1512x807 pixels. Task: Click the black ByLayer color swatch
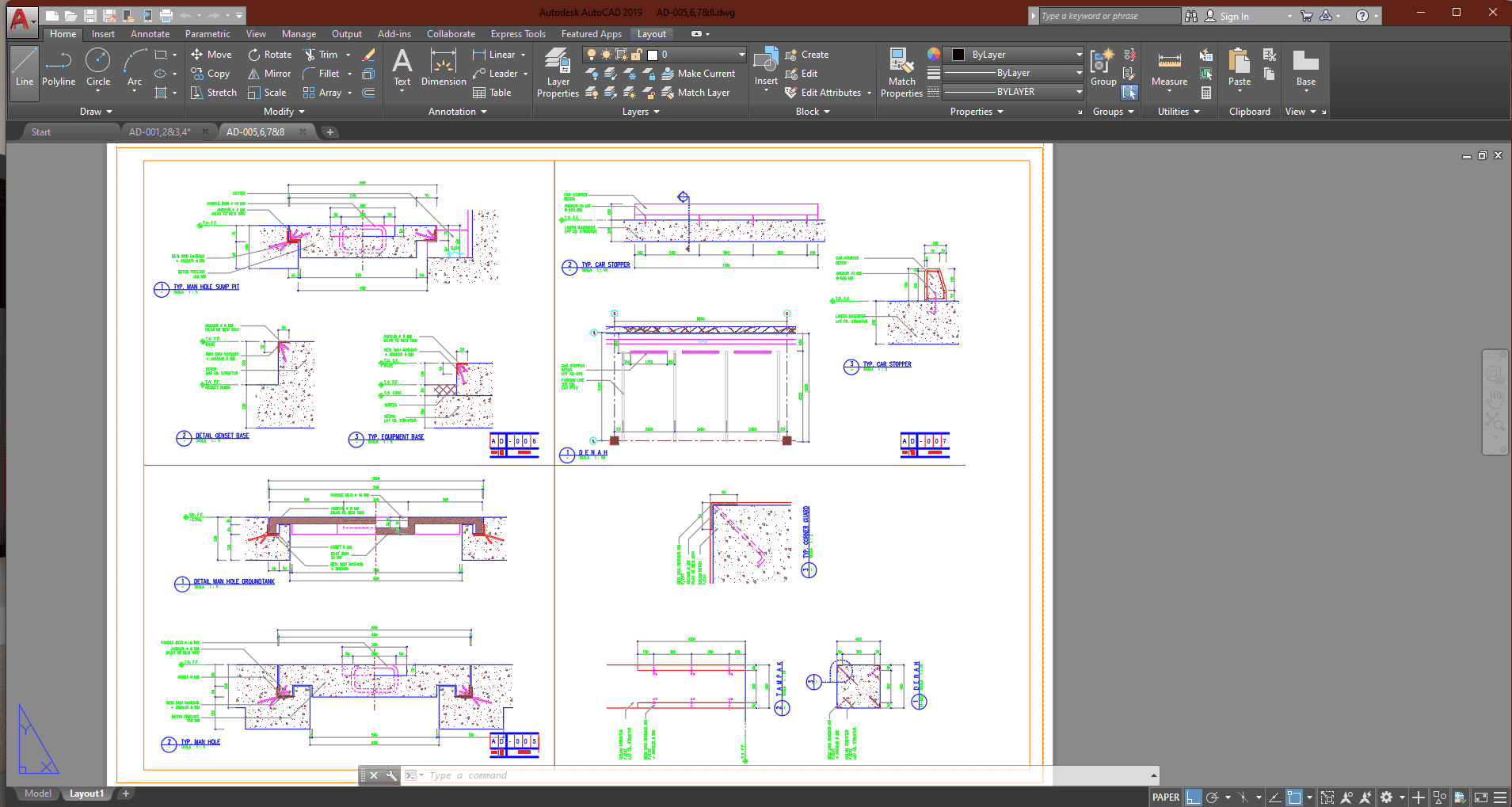(x=958, y=55)
